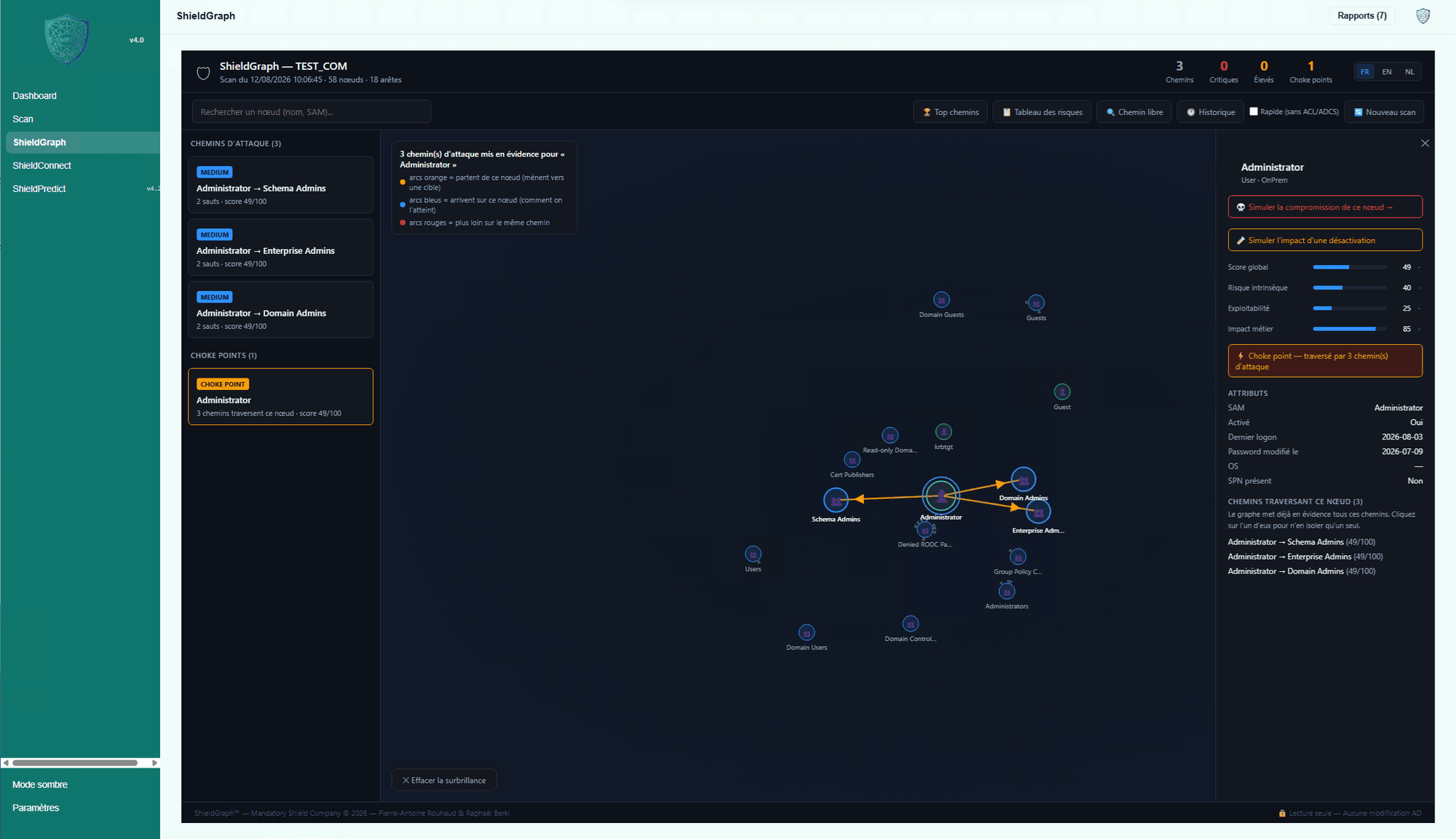Click the Élevés counter showing 0
The image size is (1456, 839).
click(1264, 71)
